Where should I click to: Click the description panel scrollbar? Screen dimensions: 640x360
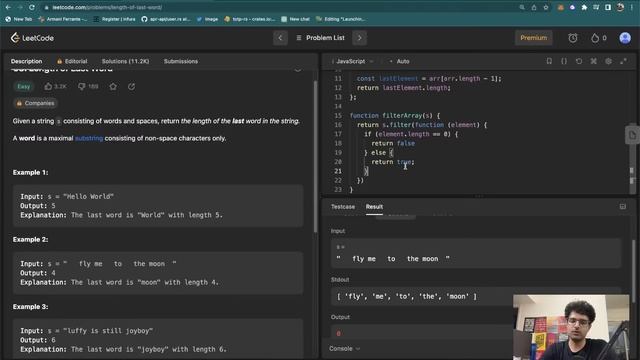[315, 156]
